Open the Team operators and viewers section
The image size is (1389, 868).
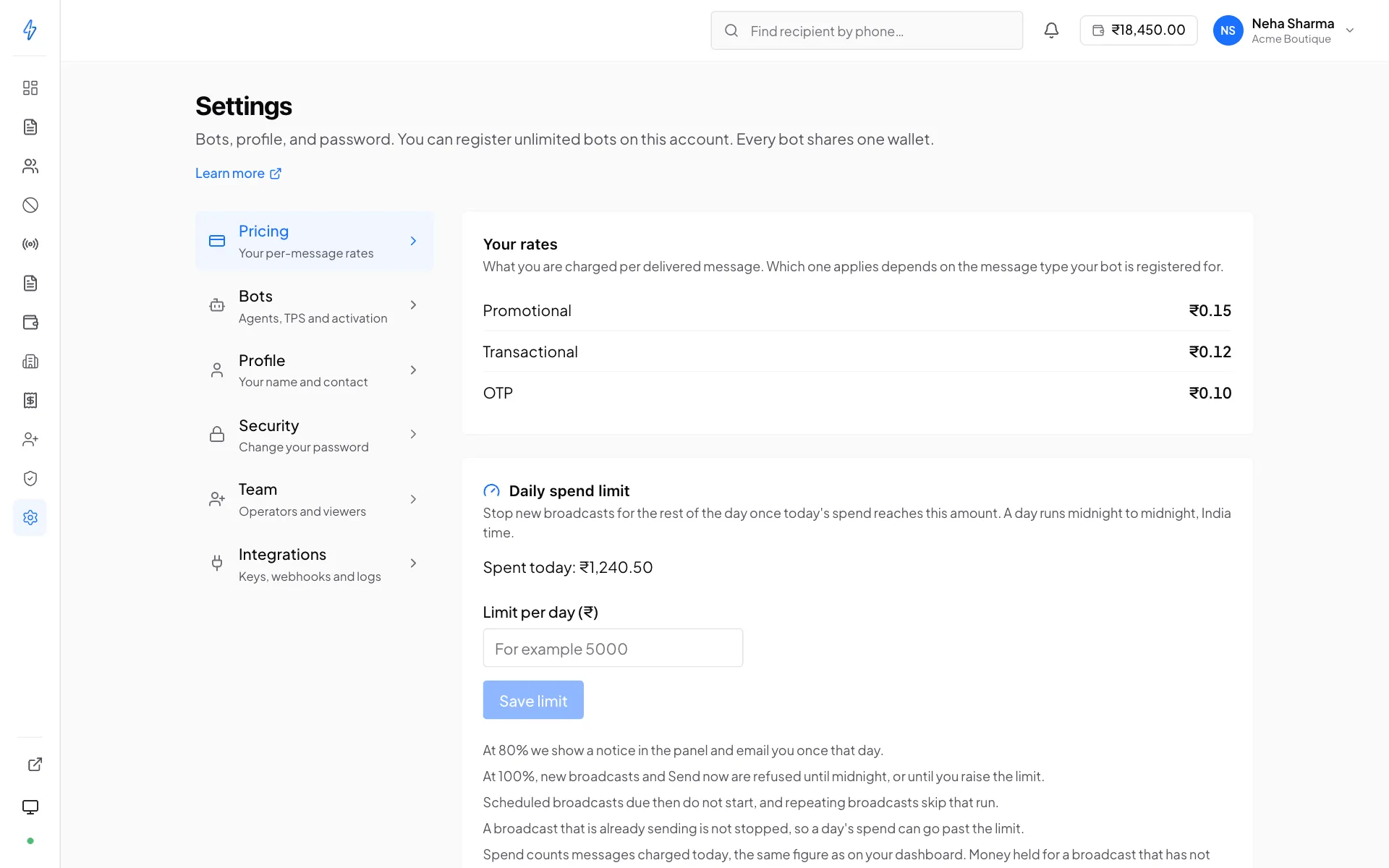tap(314, 500)
